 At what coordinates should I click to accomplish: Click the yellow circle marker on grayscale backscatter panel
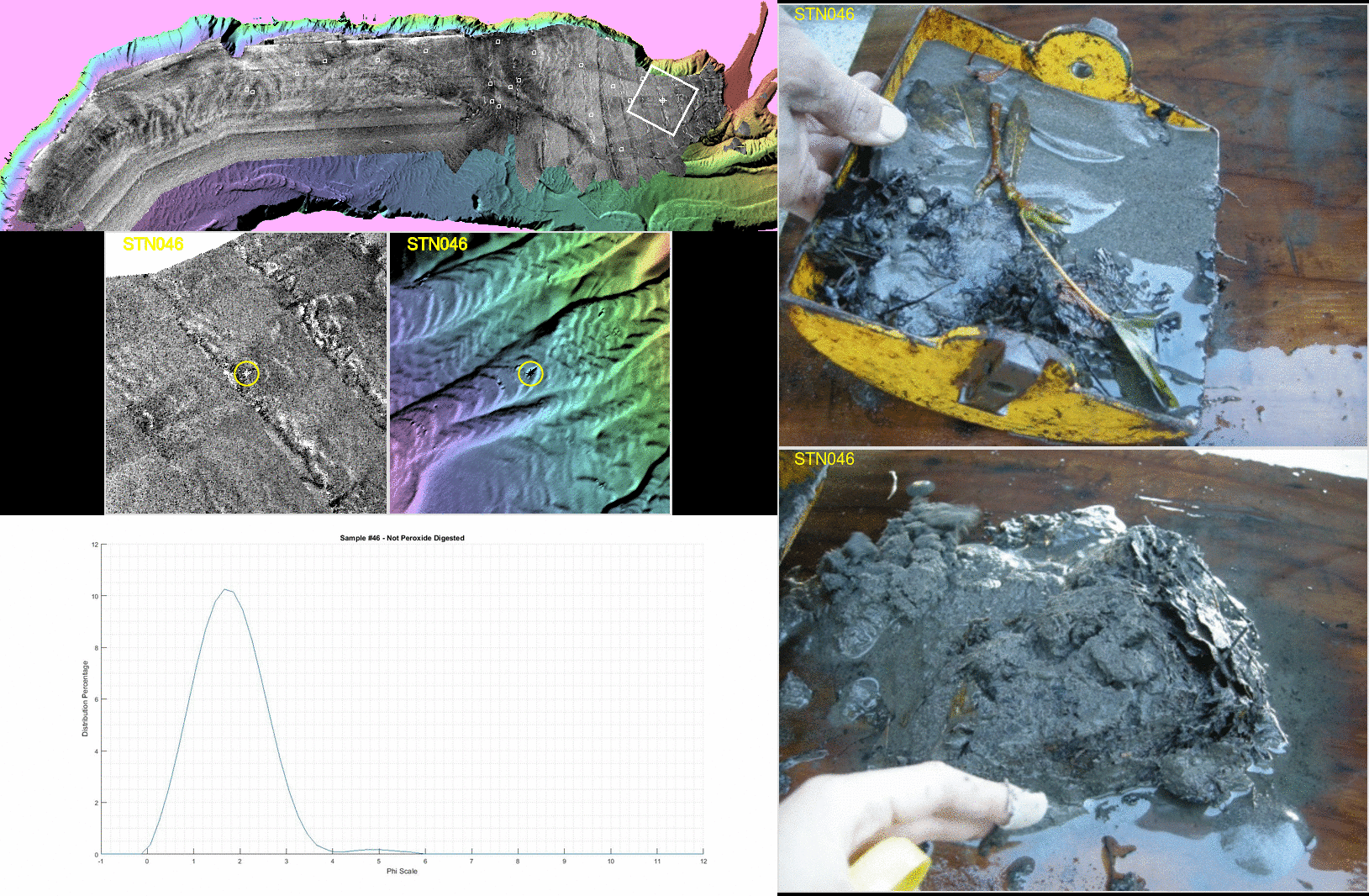246,373
